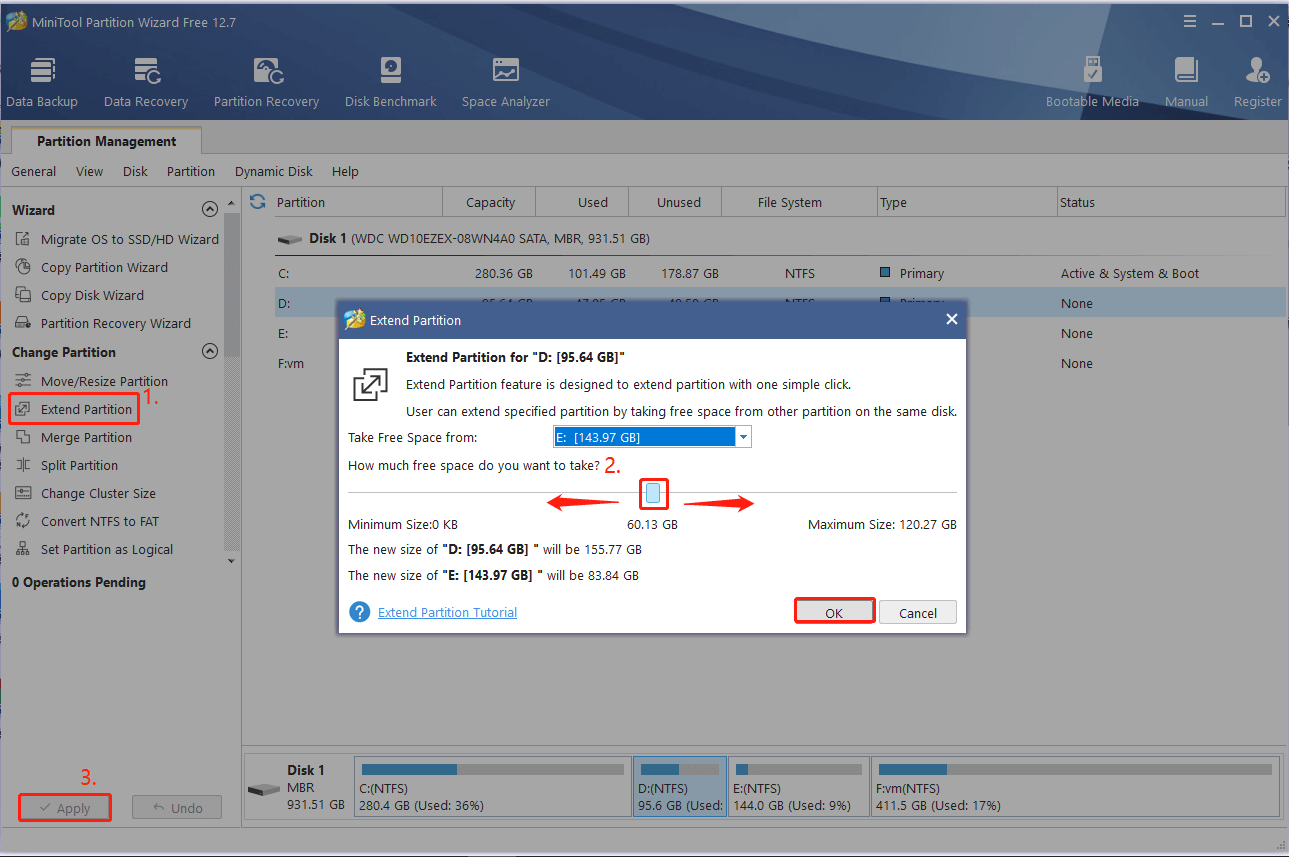Select Change Cluster Size
Screen dimensions: 1289x857
(86, 493)
